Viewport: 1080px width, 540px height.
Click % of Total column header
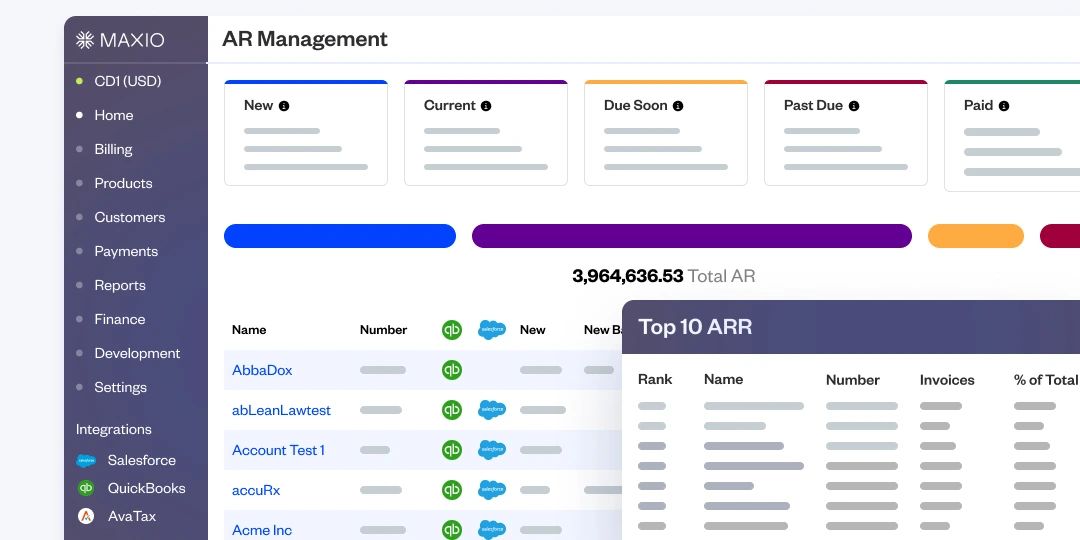click(1046, 380)
